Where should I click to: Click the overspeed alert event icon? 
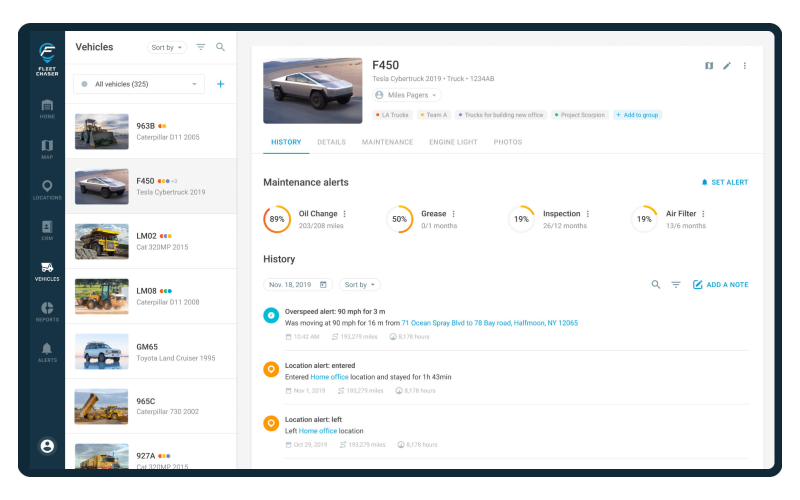[x=271, y=315]
